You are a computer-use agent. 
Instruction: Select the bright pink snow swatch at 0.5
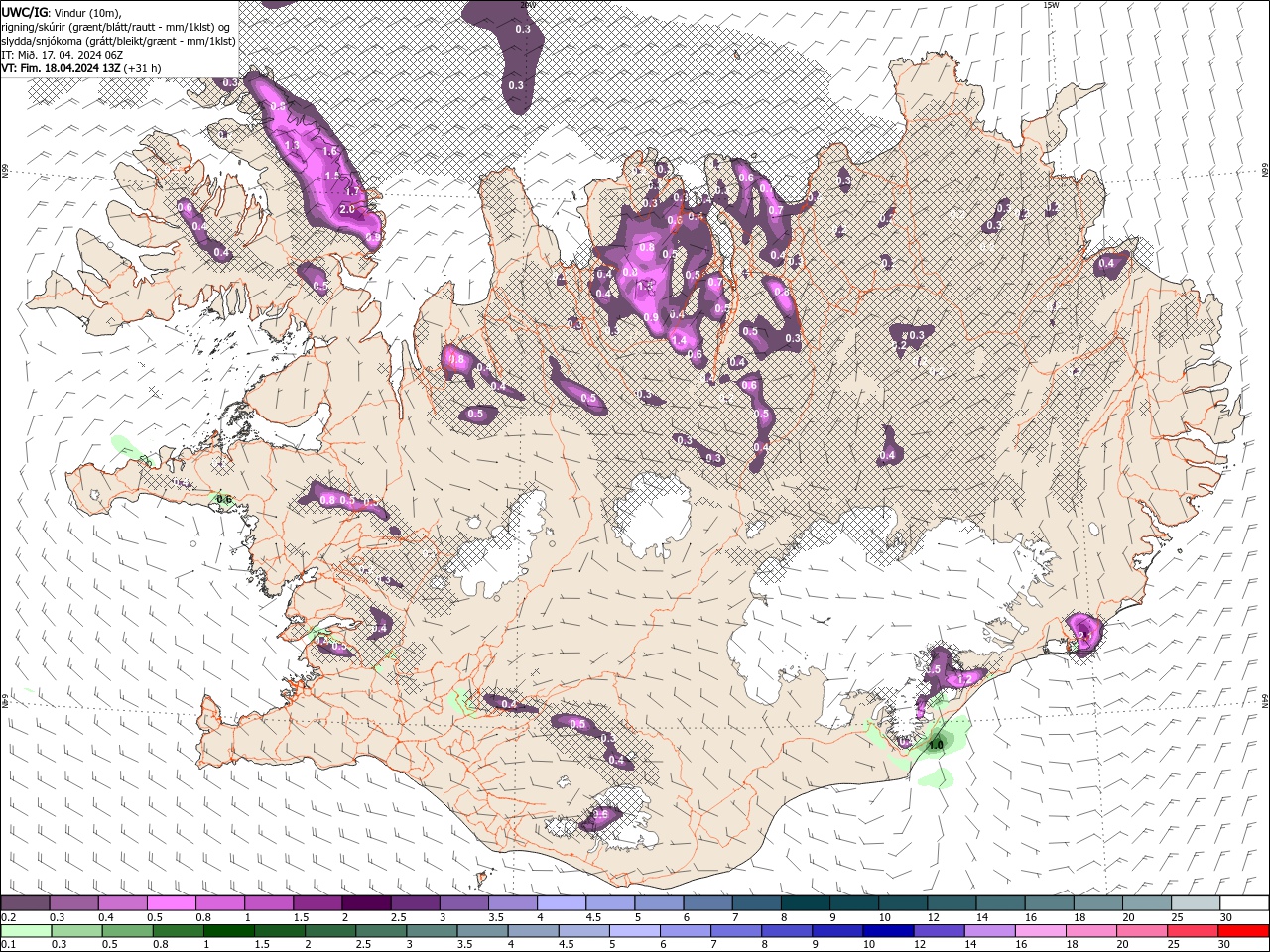(171, 902)
